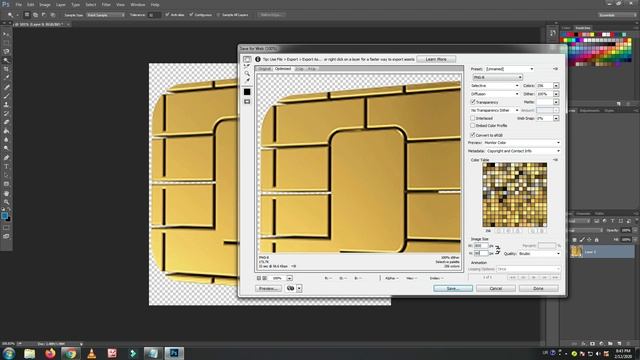This screenshot has height=360, width=640.
Task: Click the constrain proportions link icon in Image Size
Action: [x=498, y=250]
